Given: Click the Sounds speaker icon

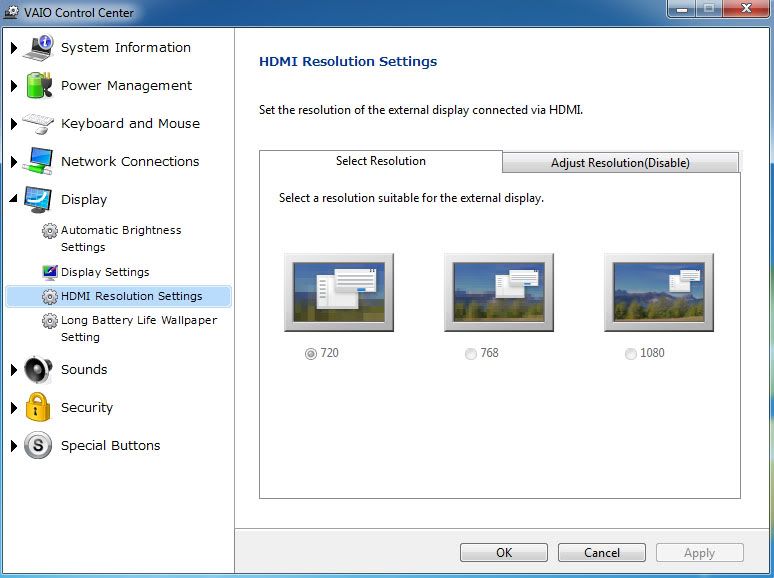Looking at the screenshot, I should tap(38, 369).
